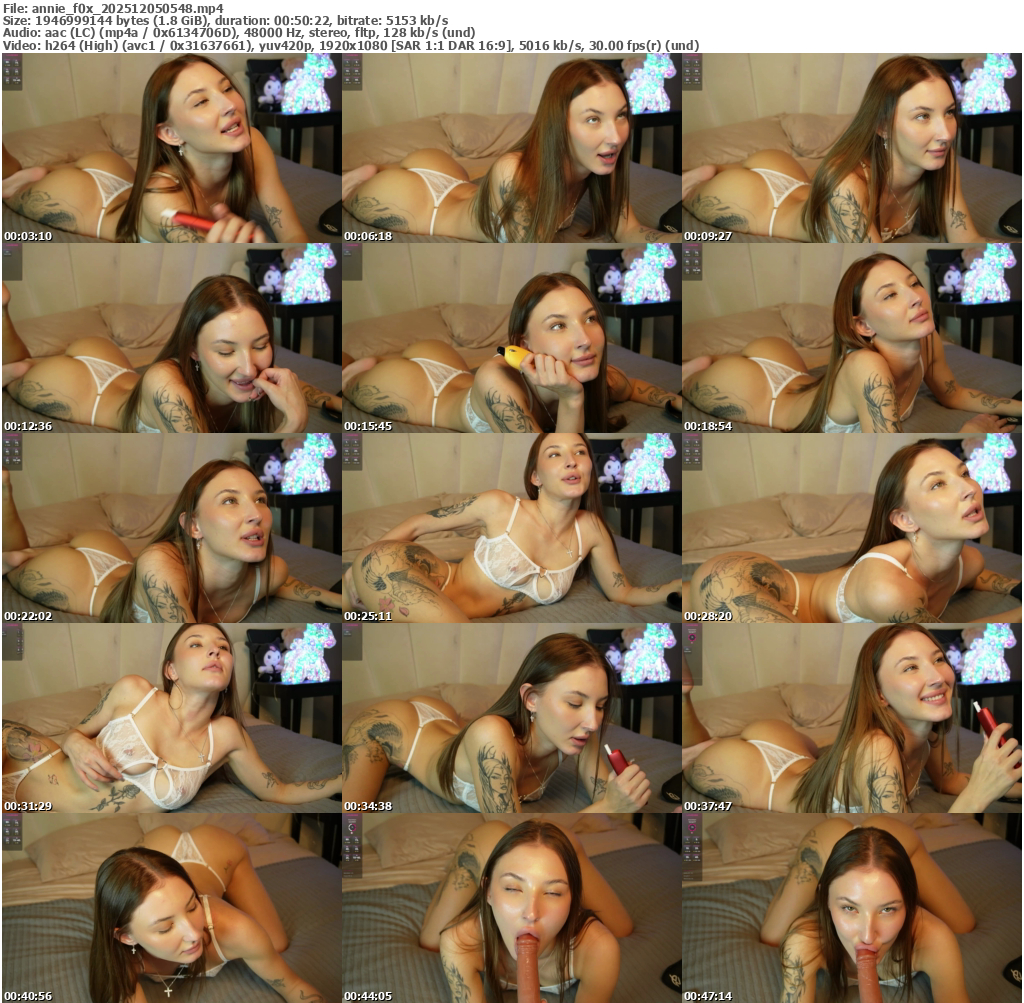The width and height of the screenshot is (1024, 1003).
Task: Open the frame marked 00:12:36
Action: point(171,338)
